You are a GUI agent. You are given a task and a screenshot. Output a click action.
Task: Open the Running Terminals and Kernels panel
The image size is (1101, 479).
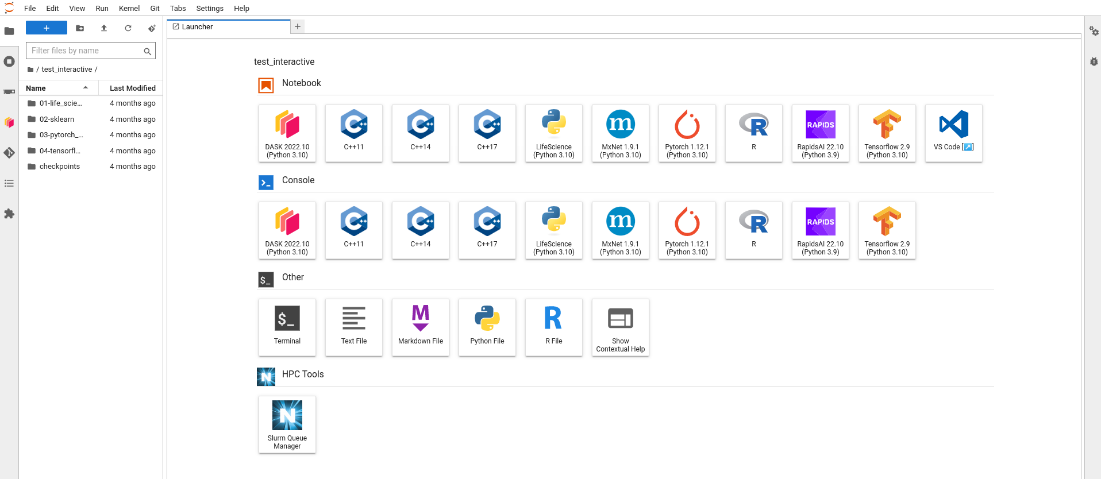click(9, 61)
